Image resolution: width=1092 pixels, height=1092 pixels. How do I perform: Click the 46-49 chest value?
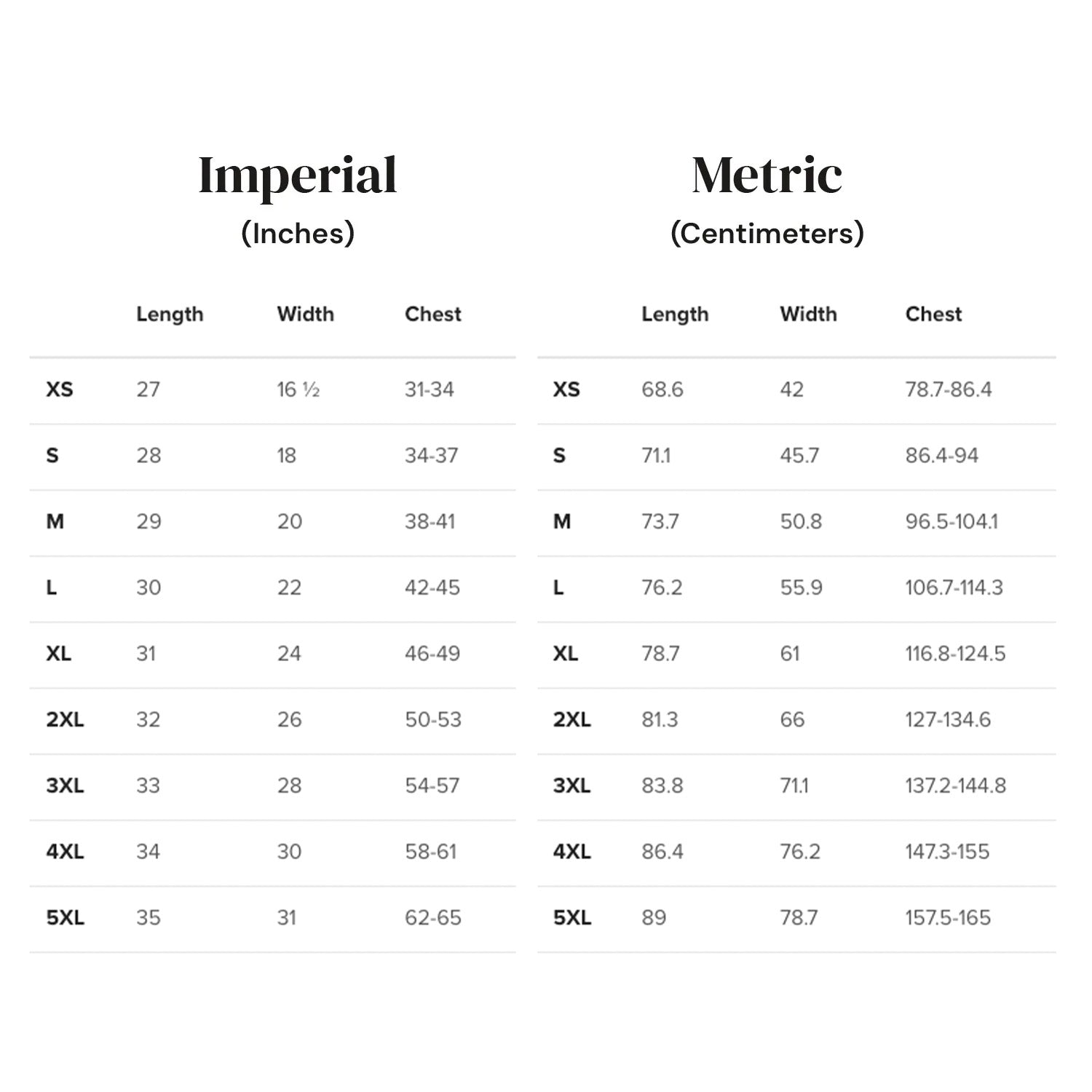click(x=432, y=654)
